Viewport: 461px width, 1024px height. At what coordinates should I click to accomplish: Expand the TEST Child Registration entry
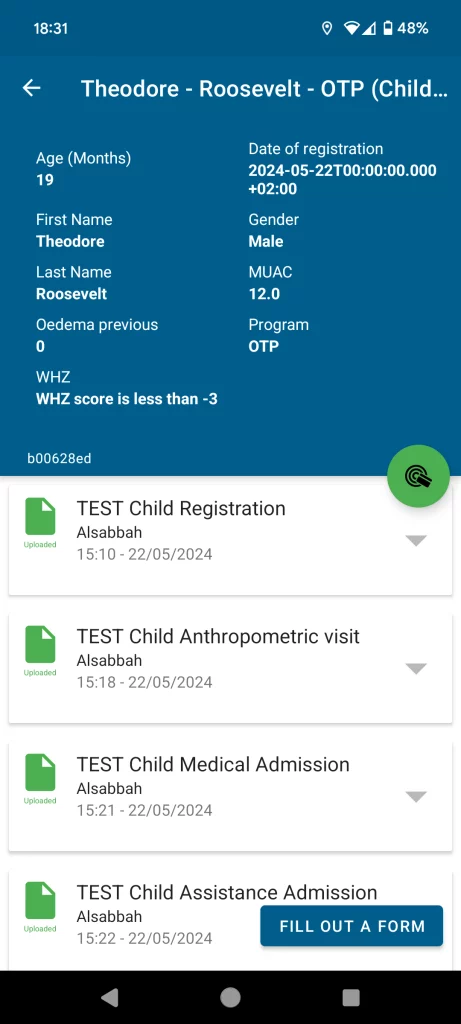click(x=416, y=540)
